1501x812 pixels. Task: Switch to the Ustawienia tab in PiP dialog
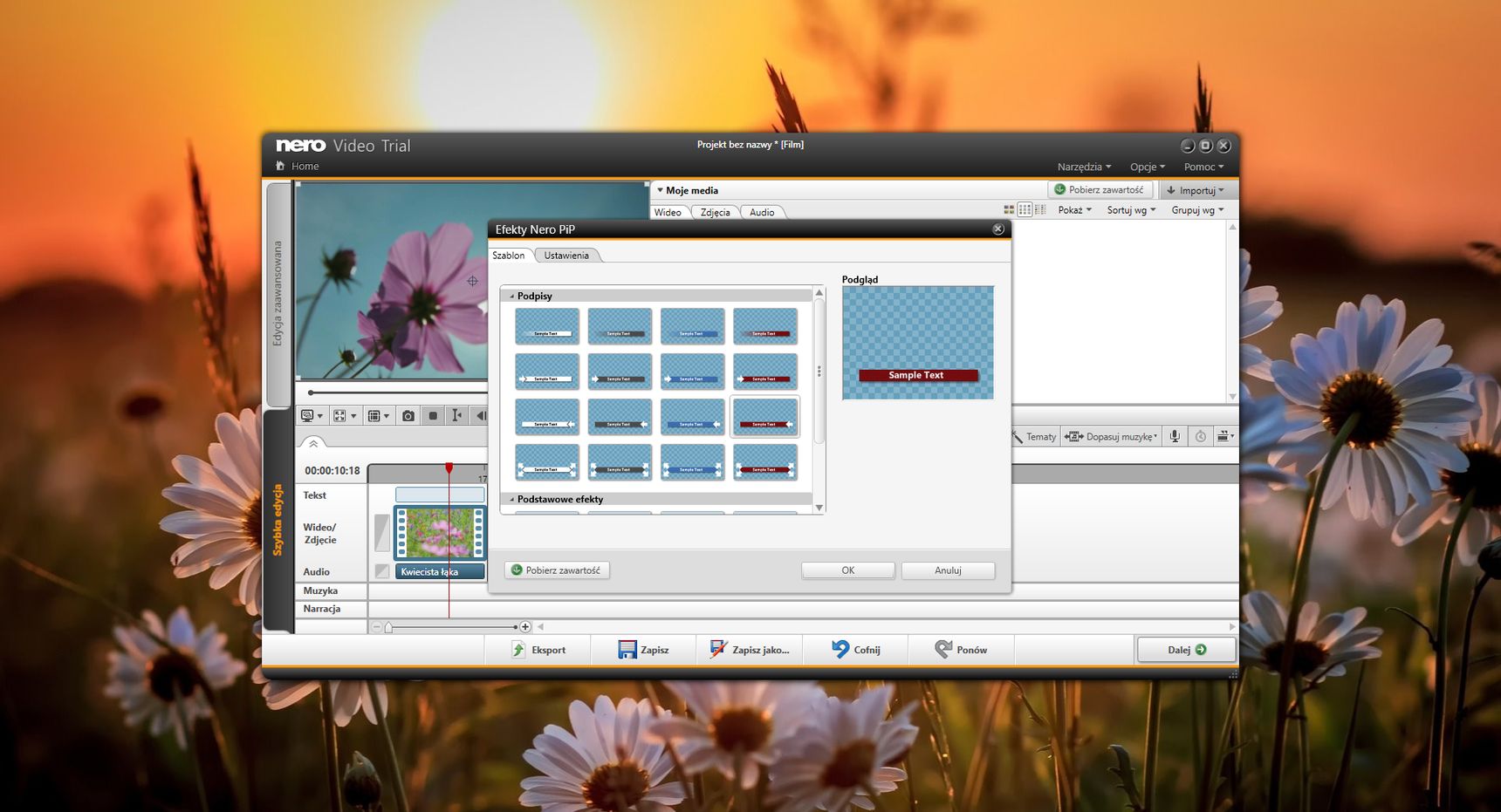coord(566,256)
